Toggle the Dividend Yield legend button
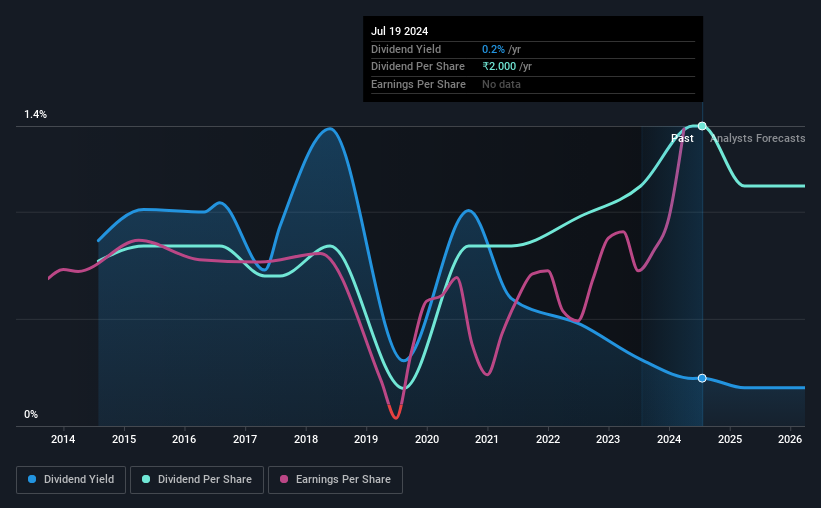This screenshot has width=821, height=508. pos(71,480)
